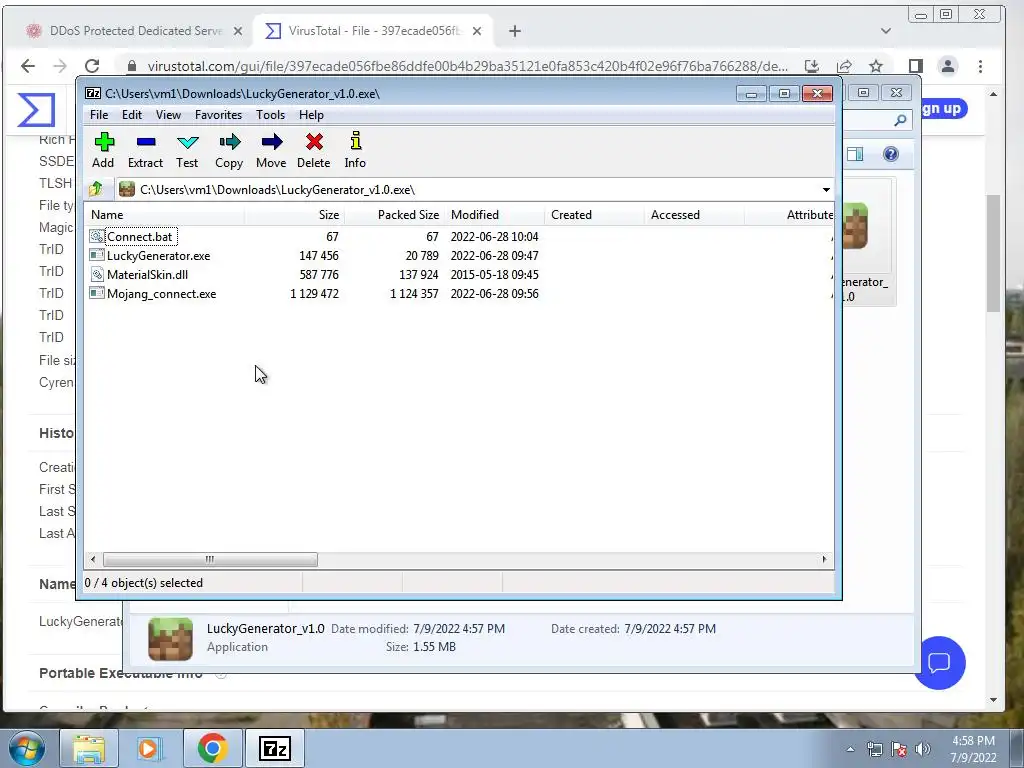Open the File menu in 7-Zip
Image resolution: width=1024 pixels, height=768 pixels.
(99, 115)
